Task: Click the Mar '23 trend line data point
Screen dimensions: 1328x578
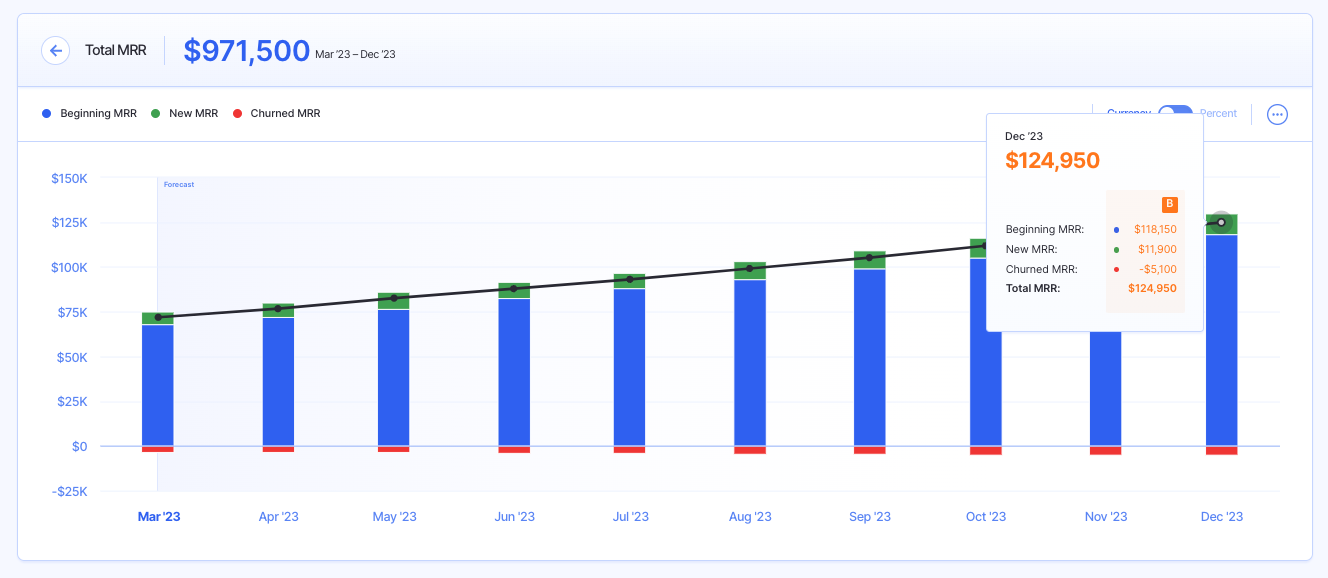Action: point(158,317)
